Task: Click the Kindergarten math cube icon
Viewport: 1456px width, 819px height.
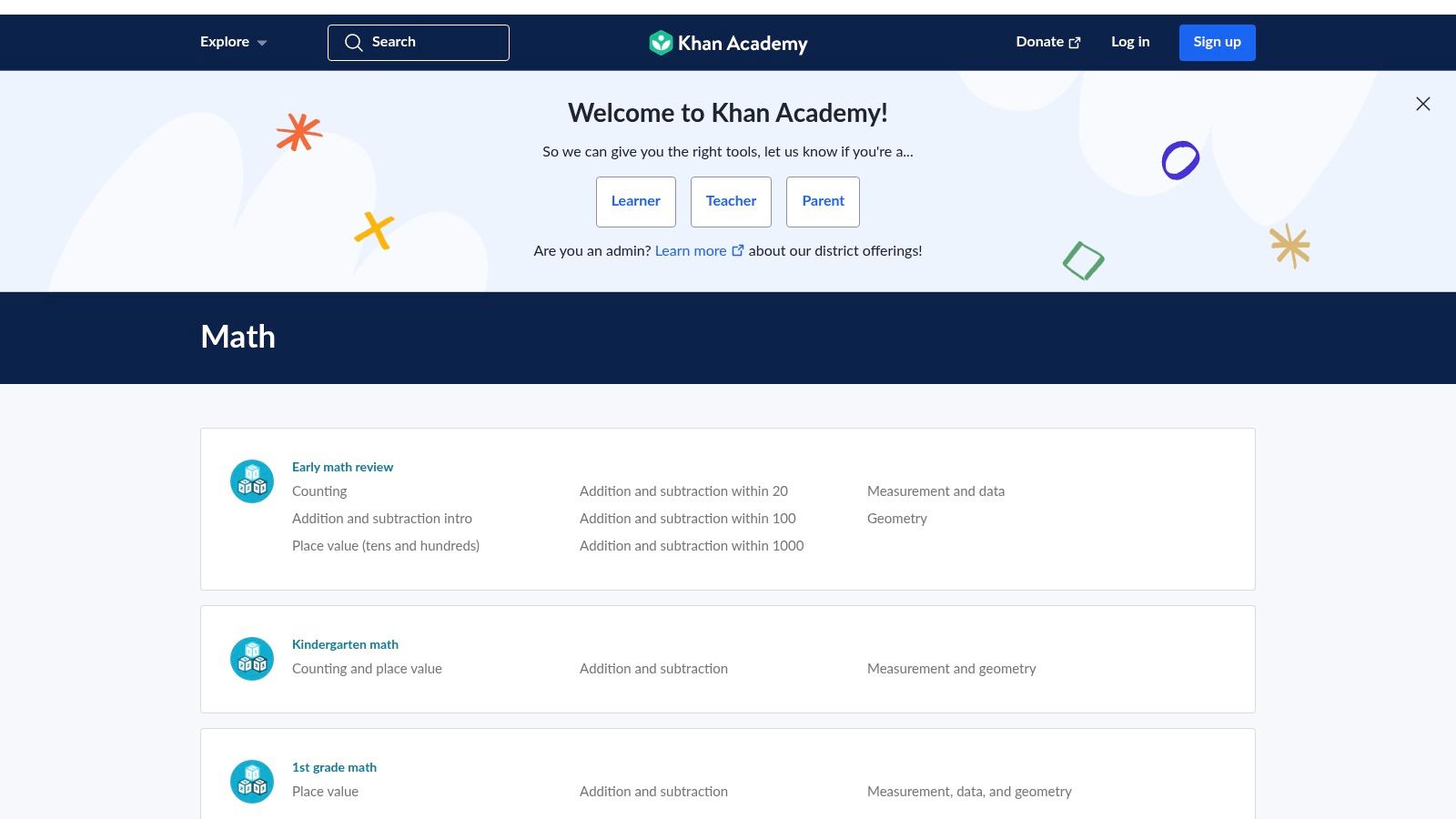Action: (x=251, y=658)
